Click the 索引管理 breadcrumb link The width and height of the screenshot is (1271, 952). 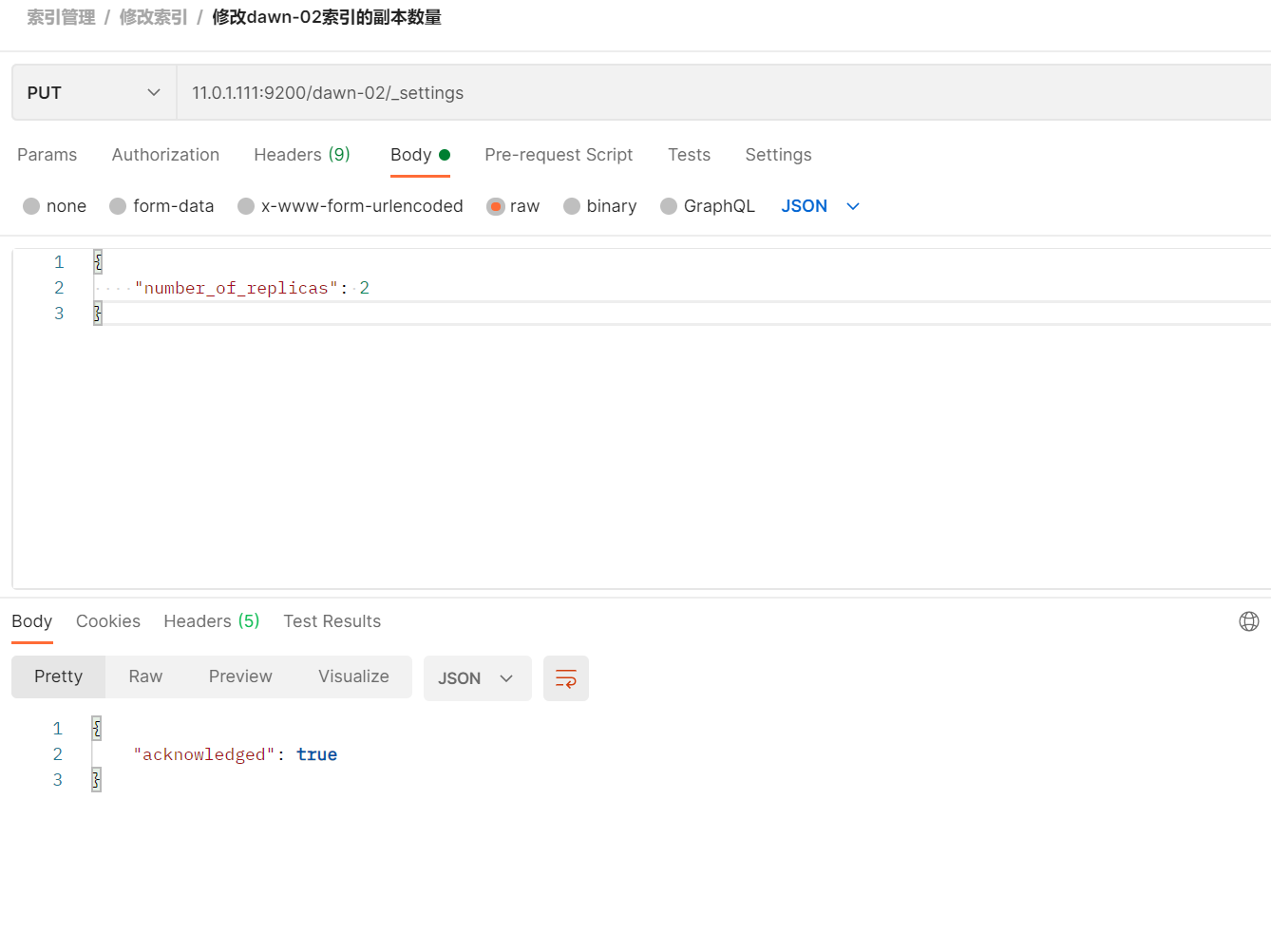click(x=61, y=17)
